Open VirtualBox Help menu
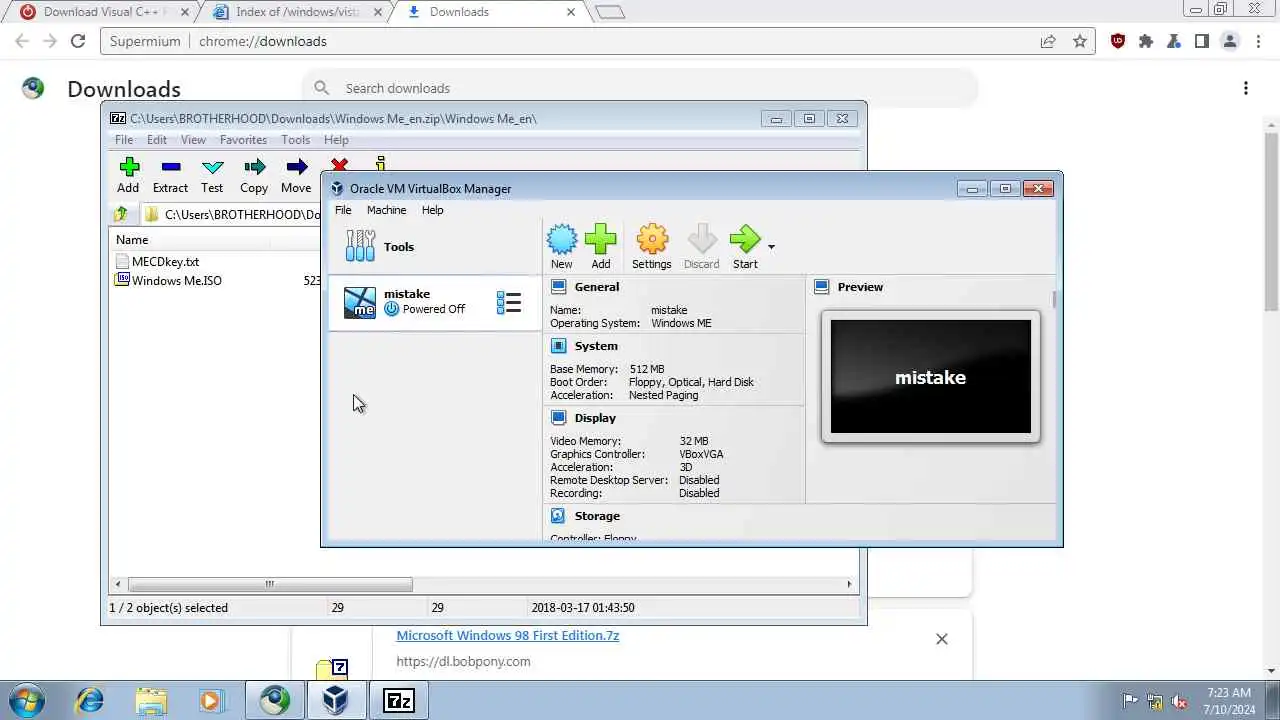The image size is (1280, 720). pos(432,210)
